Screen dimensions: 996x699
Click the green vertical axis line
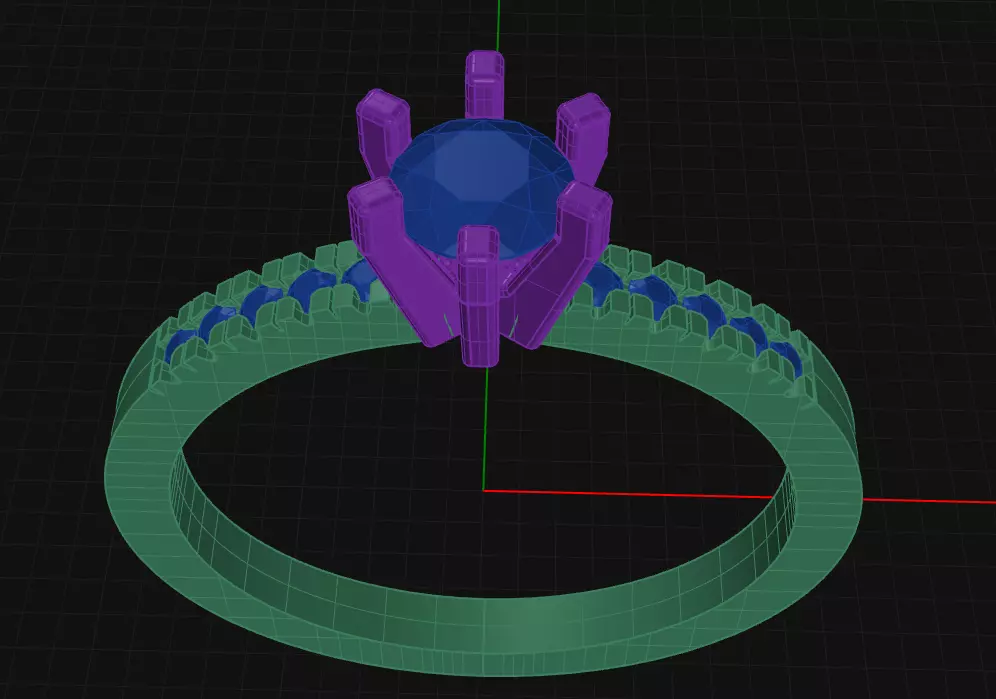[486, 429]
